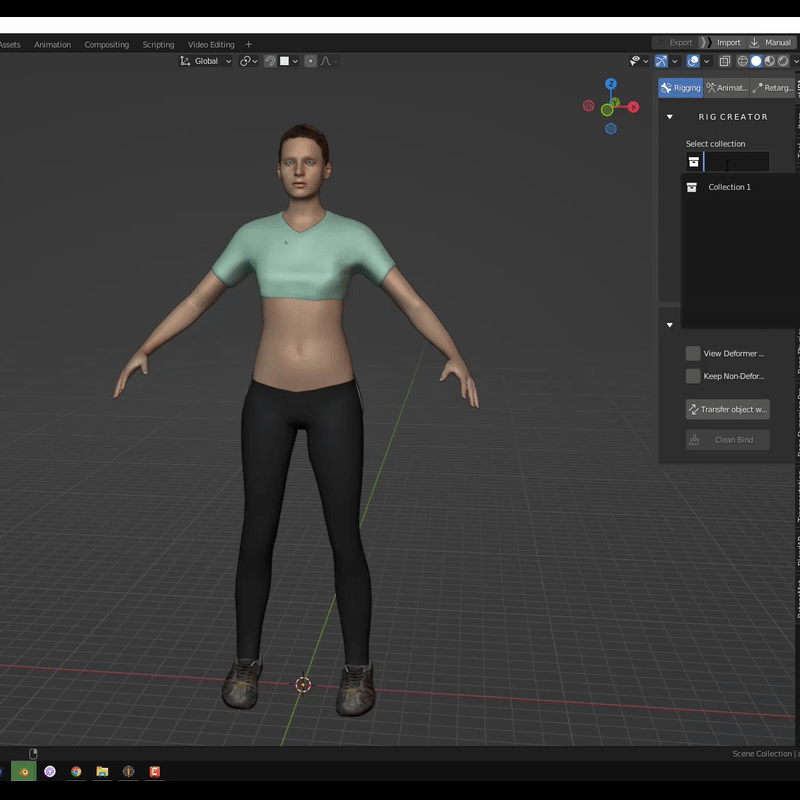Image resolution: width=800 pixels, height=800 pixels.
Task: Open the Scripting workspace tab
Action: [158, 44]
